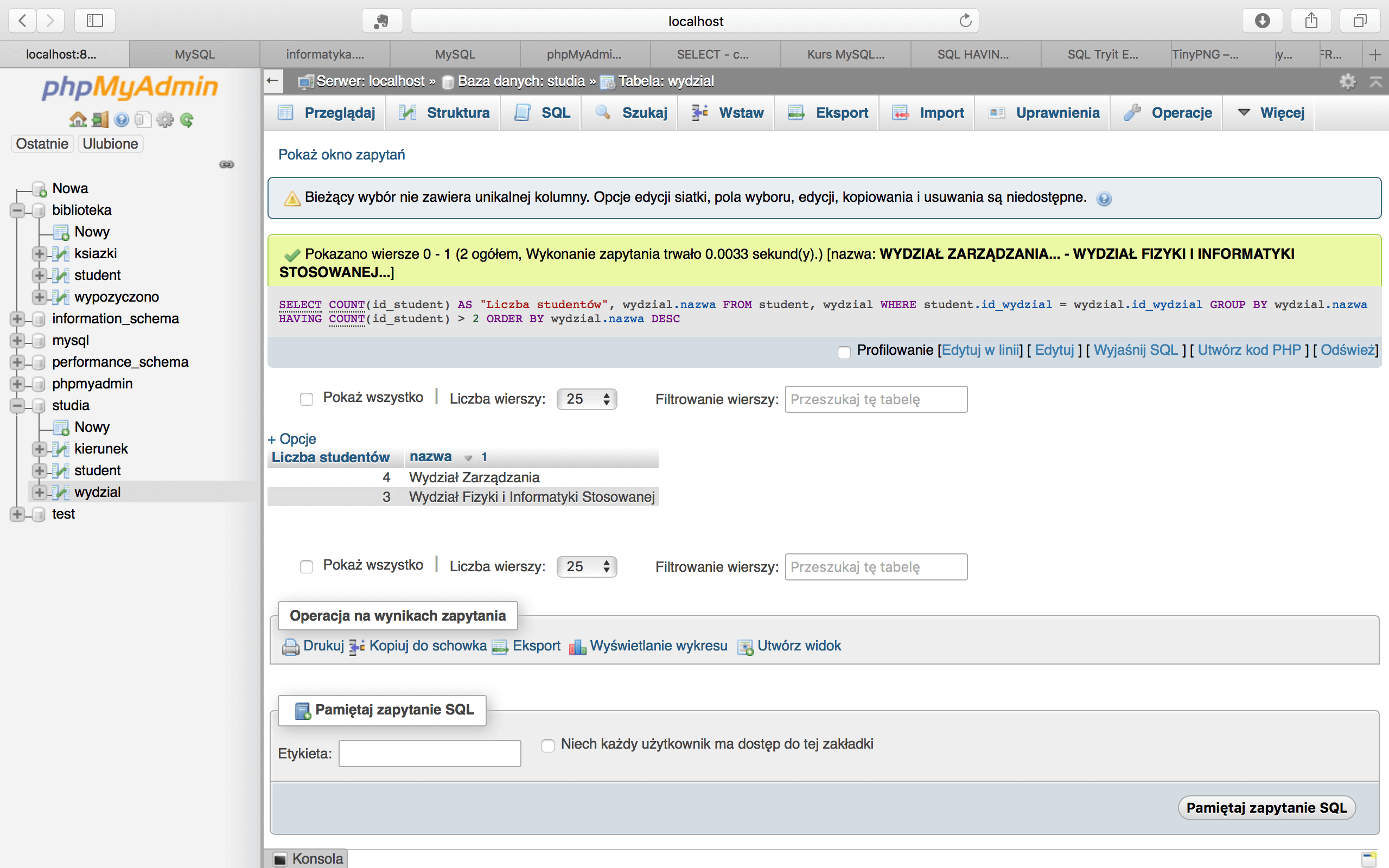Open Ulubione favorites tab
Screen dimensions: 1389x868
[110, 144]
